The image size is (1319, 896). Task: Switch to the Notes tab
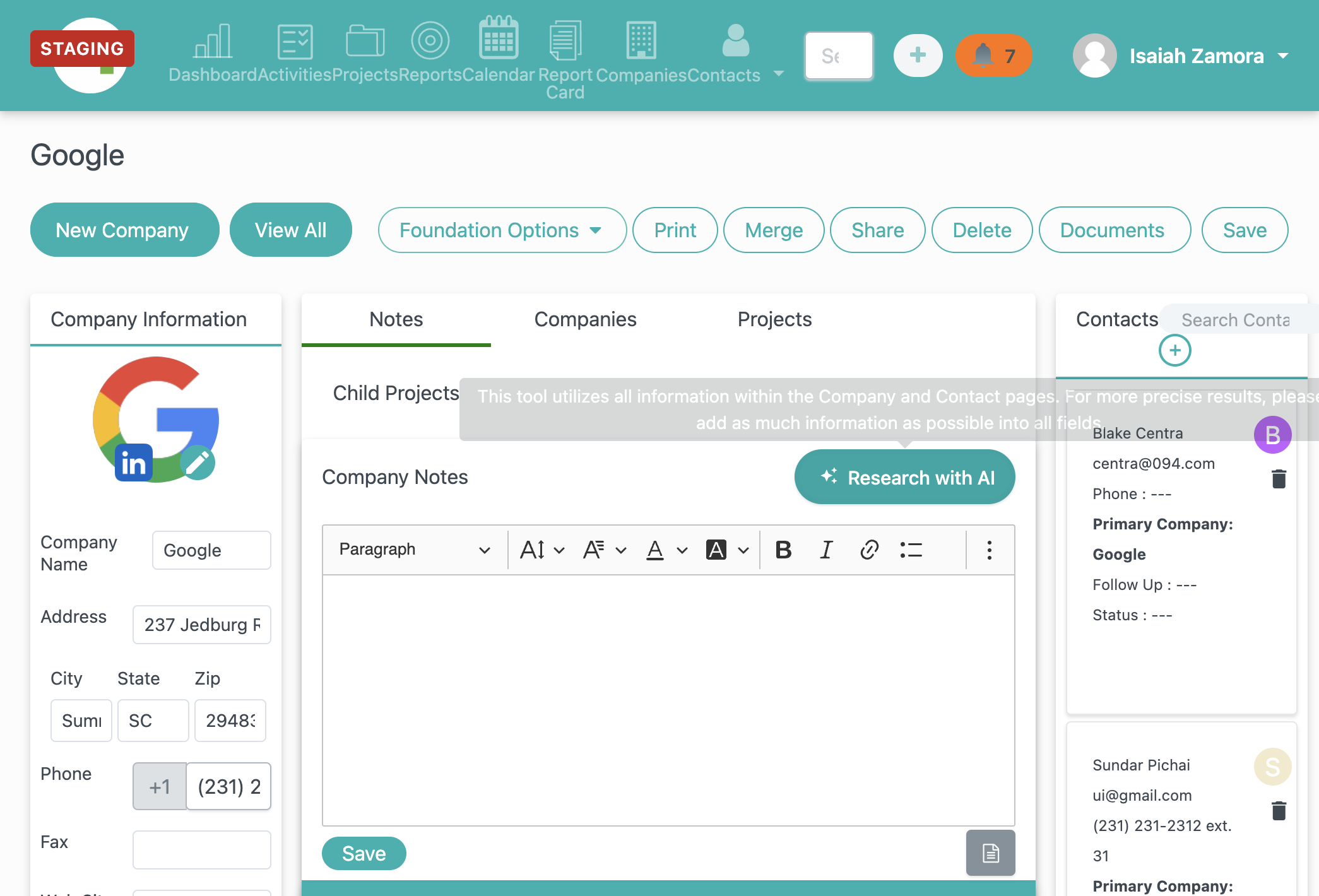click(396, 319)
